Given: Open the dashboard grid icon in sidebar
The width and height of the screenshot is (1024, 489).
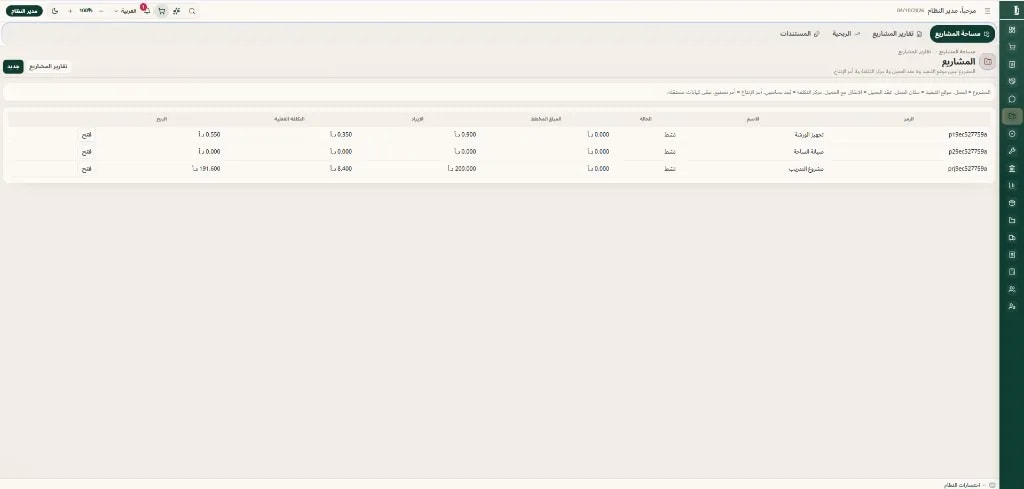Looking at the screenshot, I should (x=1012, y=30).
